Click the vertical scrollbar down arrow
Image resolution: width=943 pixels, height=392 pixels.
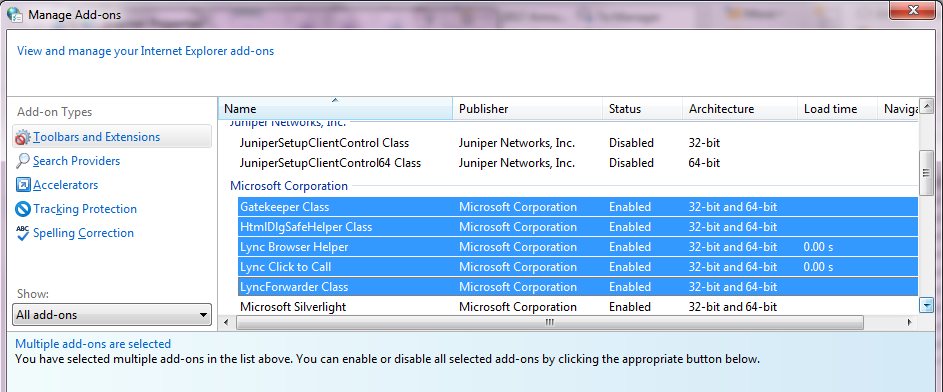926,306
